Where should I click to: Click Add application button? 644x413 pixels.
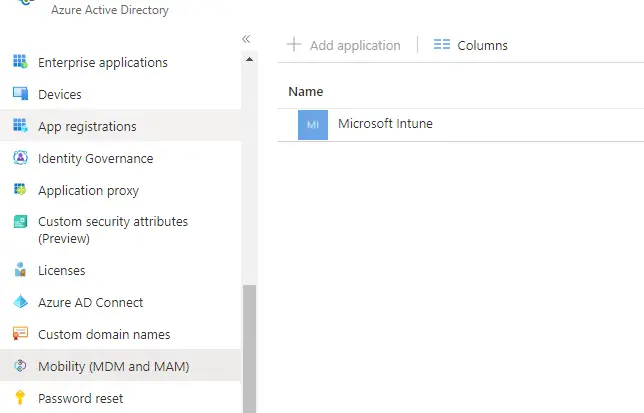click(343, 45)
